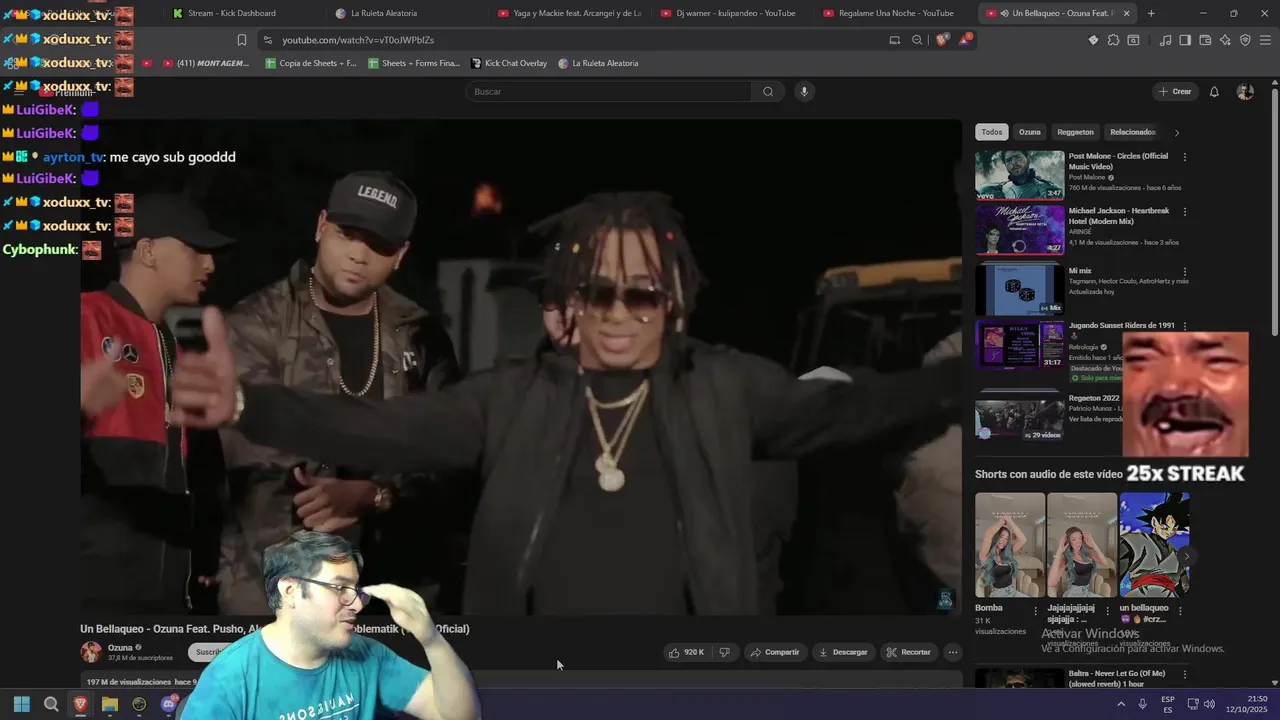Select the Relacionados filter chip

coord(1132,132)
